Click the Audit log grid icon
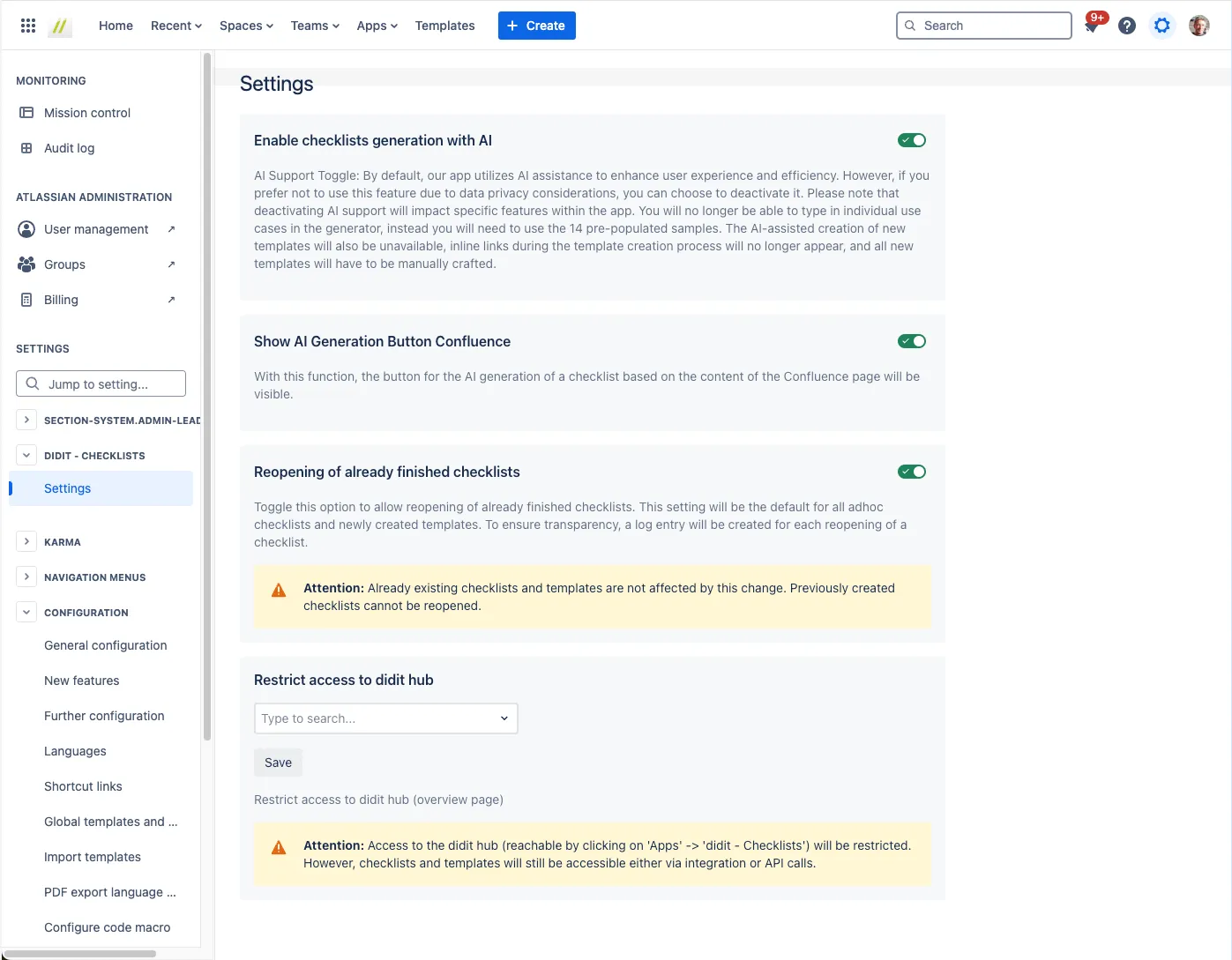The image size is (1232, 960). (x=26, y=148)
